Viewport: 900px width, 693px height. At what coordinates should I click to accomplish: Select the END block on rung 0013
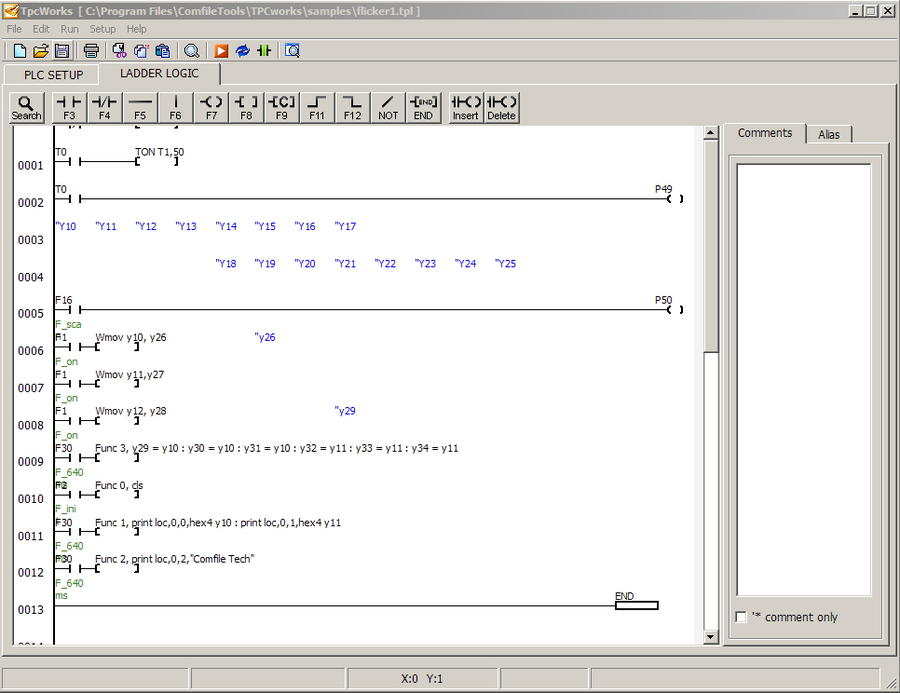(x=637, y=605)
